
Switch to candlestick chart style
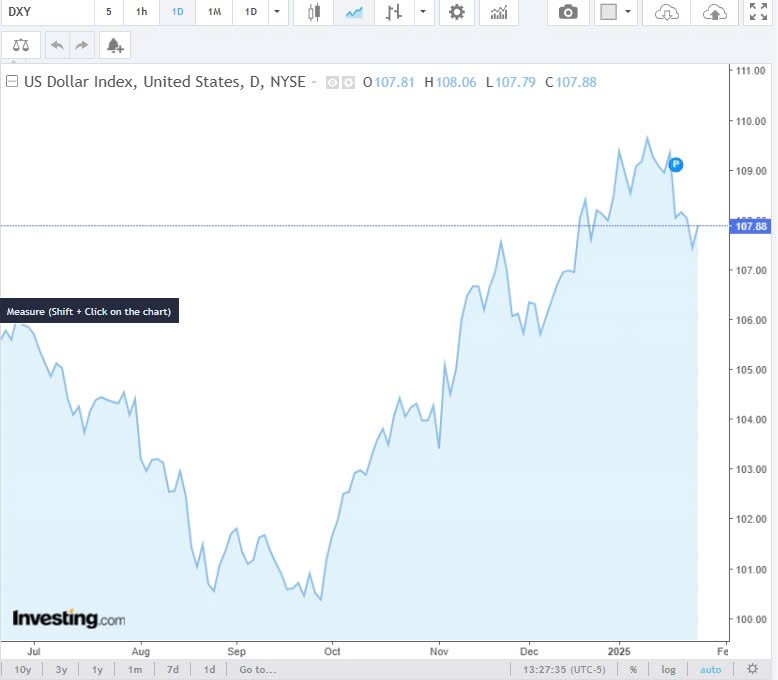click(314, 12)
